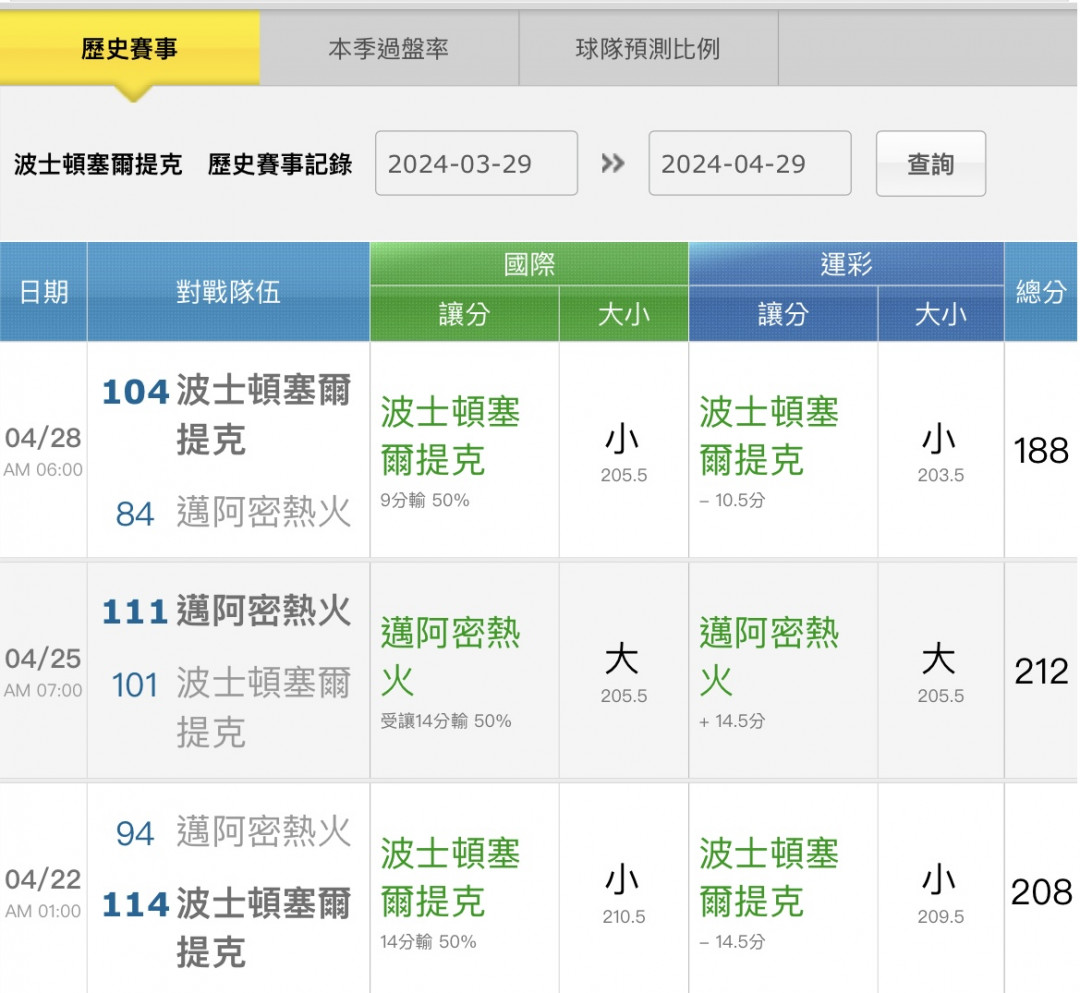
Task: Click the total score 188
Action: pos(1041,451)
